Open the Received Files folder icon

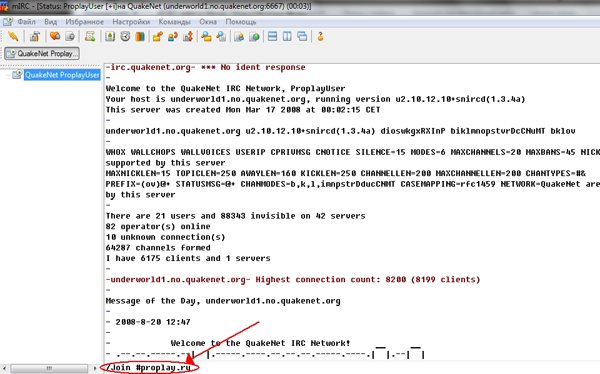pos(206,36)
